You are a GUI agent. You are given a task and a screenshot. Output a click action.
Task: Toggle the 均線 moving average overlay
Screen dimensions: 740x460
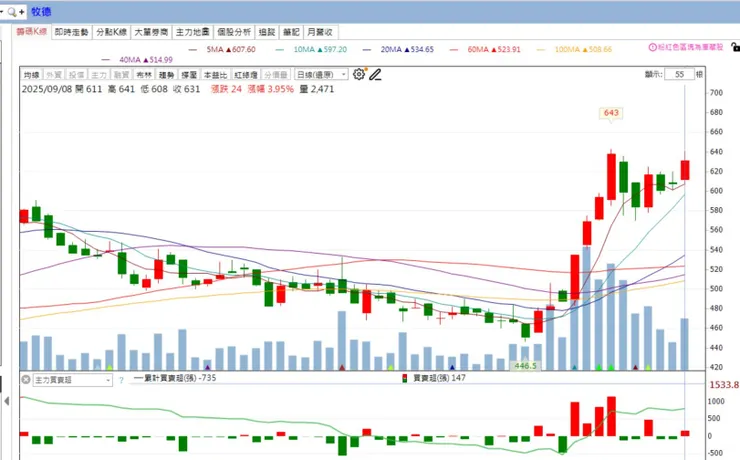click(x=32, y=75)
